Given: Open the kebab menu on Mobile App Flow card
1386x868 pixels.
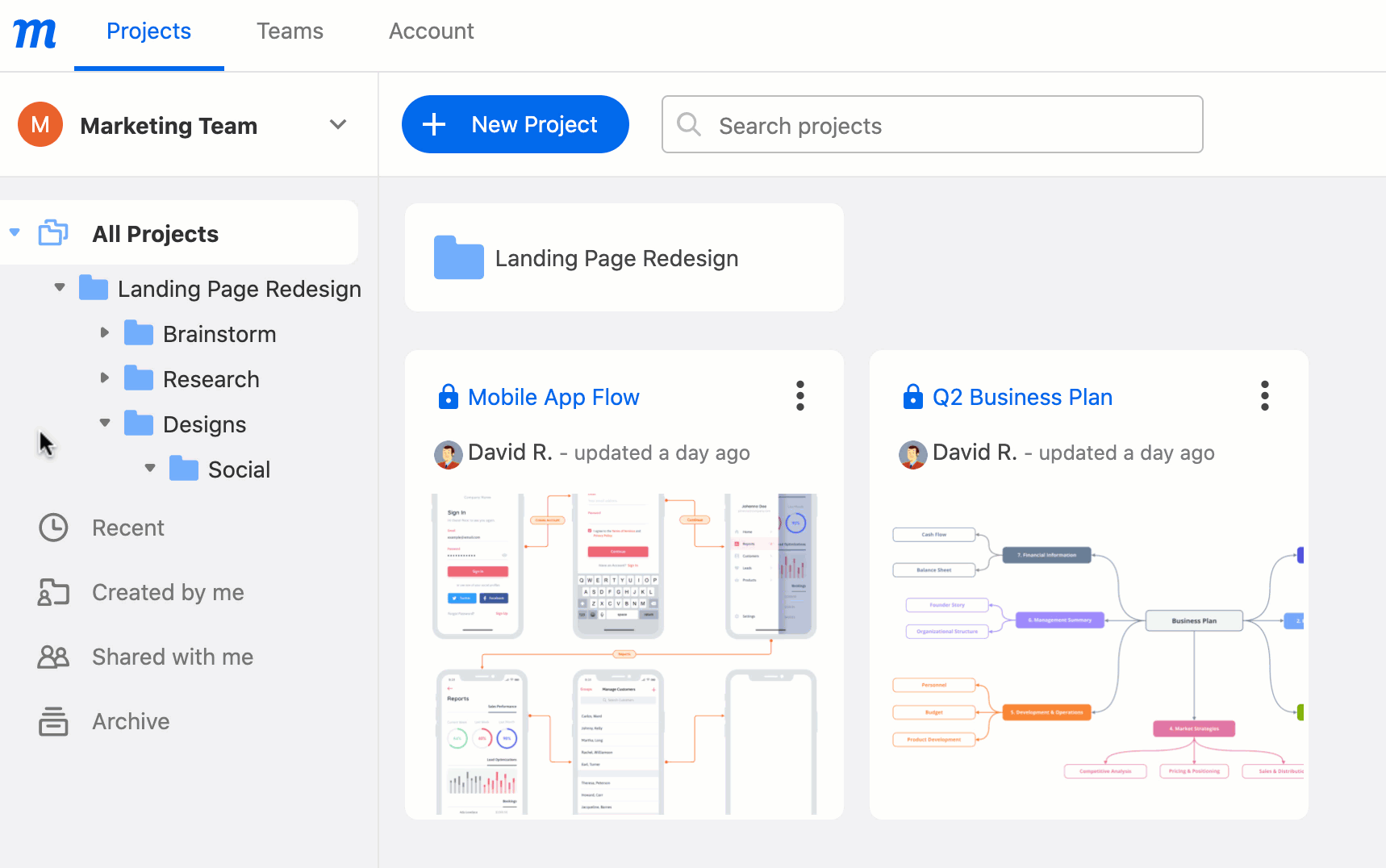Looking at the screenshot, I should click(x=799, y=395).
